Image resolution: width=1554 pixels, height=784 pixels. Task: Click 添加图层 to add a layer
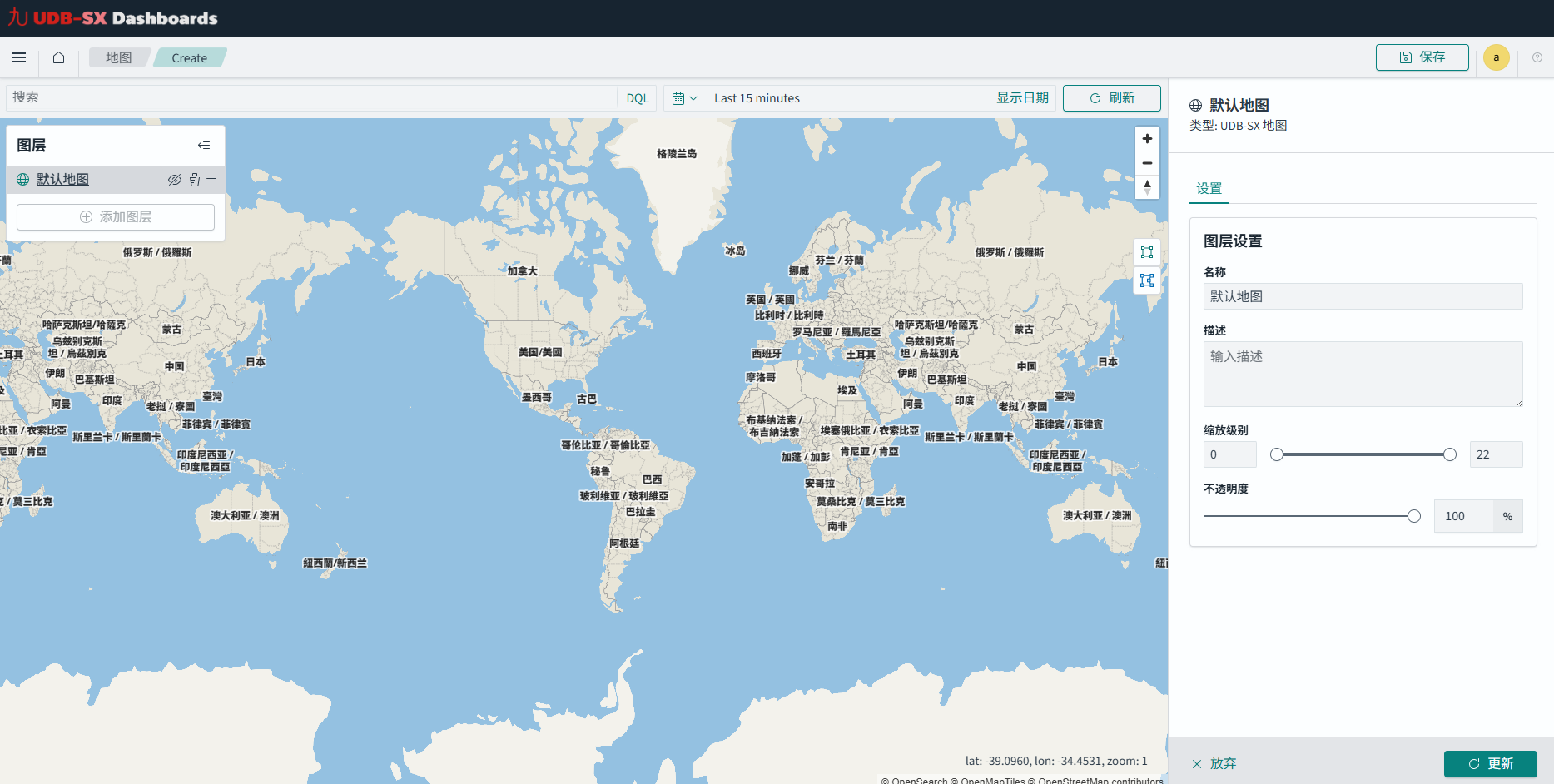pyautogui.click(x=116, y=217)
